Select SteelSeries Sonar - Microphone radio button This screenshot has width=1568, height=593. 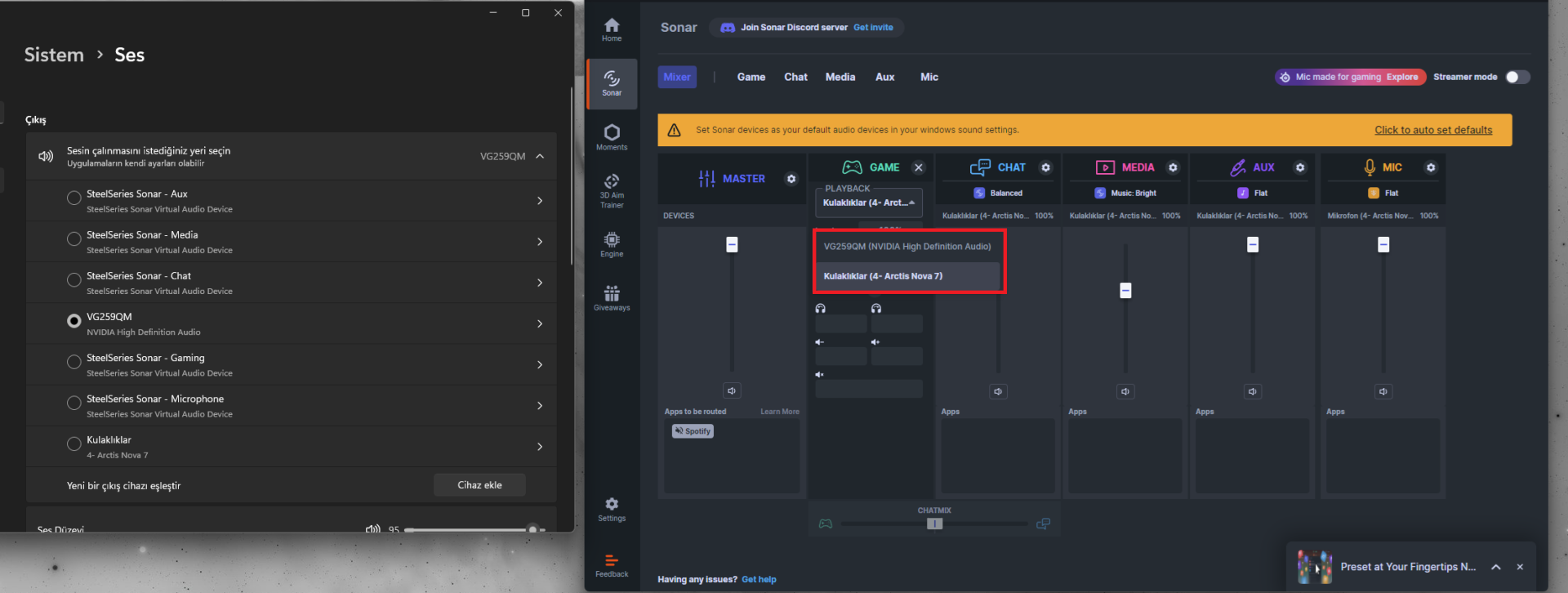pyautogui.click(x=73, y=403)
